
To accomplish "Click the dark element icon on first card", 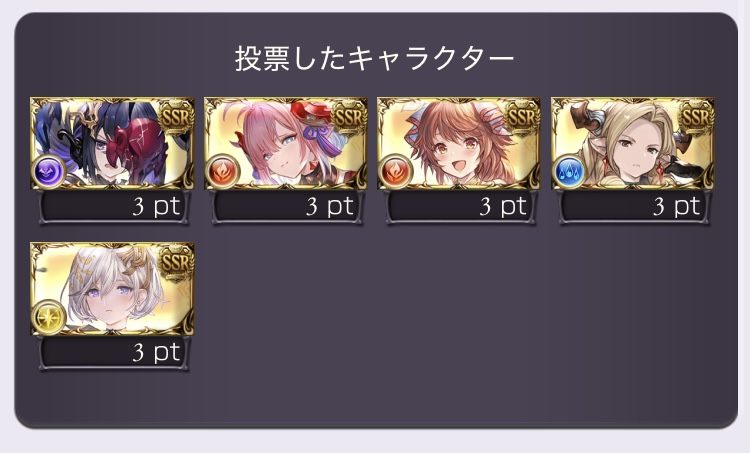I will tap(49, 171).
